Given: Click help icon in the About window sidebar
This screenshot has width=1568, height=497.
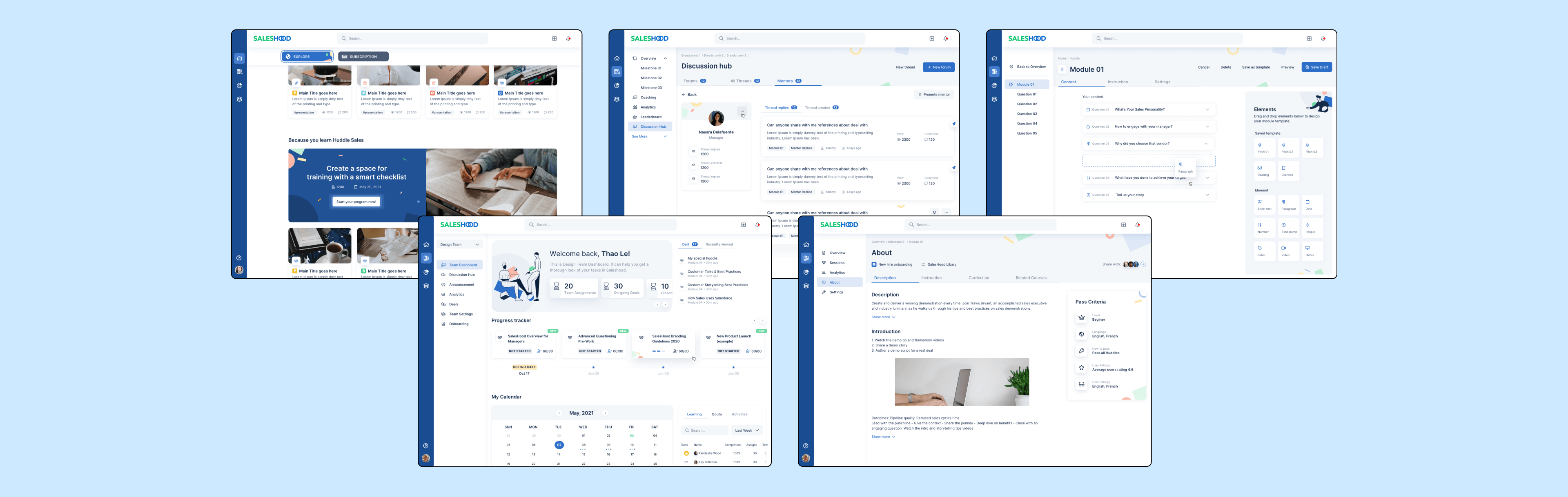Looking at the screenshot, I should [x=806, y=445].
